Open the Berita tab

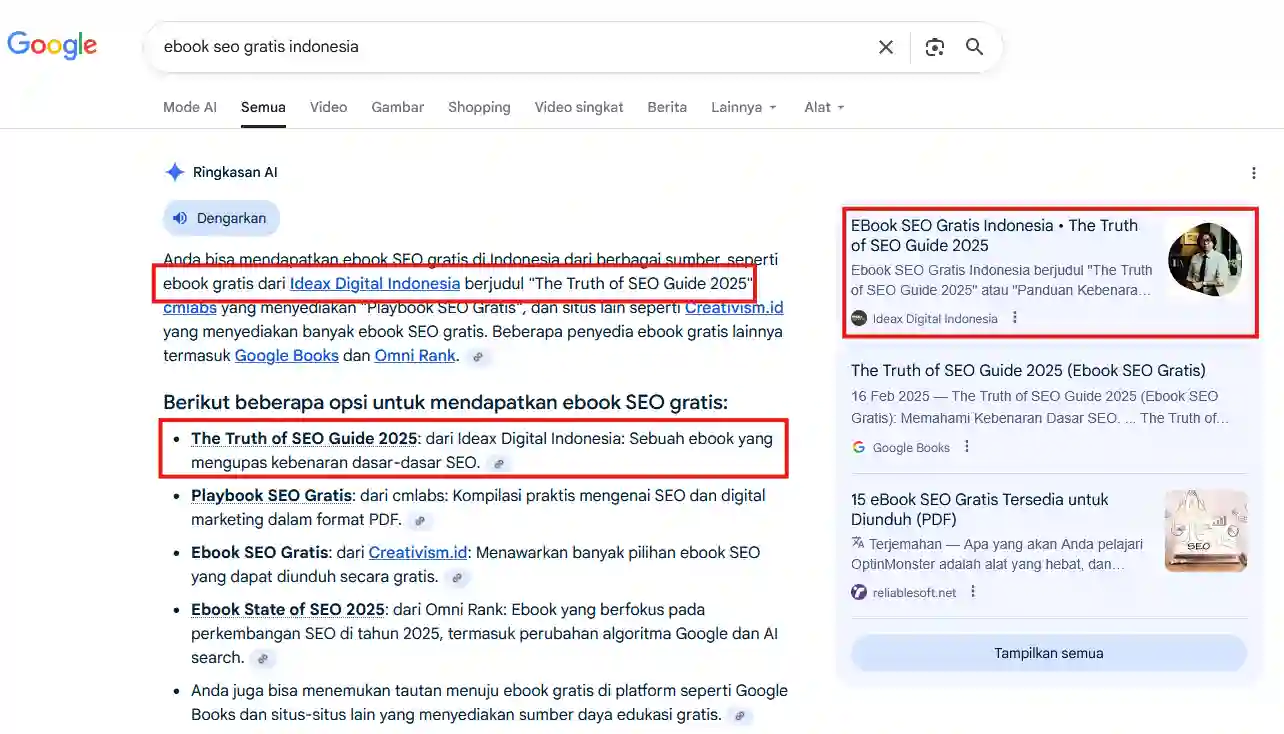(x=667, y=107)
